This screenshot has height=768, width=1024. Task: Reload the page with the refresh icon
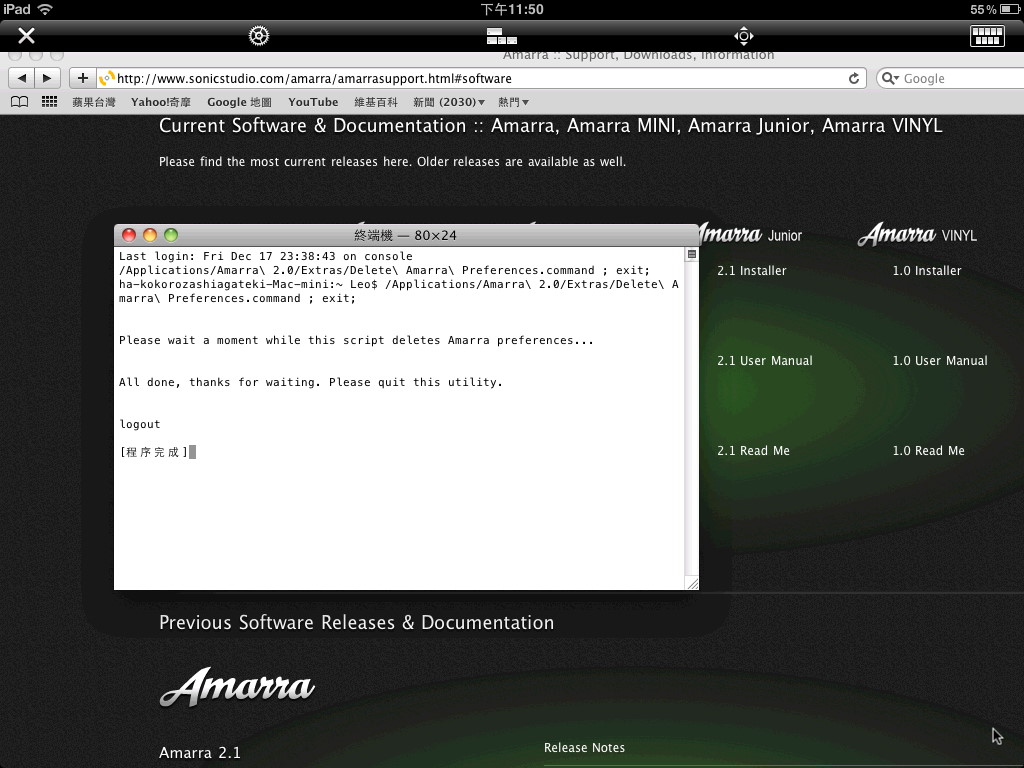854,78
